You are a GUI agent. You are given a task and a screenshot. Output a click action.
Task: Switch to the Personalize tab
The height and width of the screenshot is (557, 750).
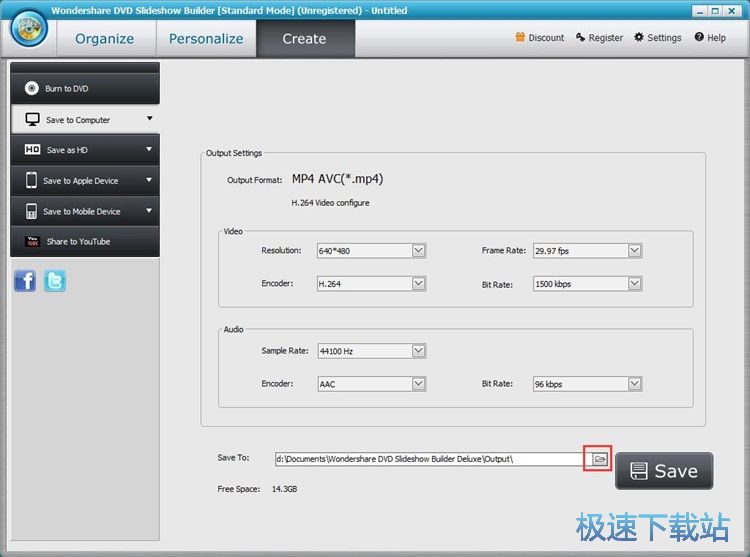tap(206, 39)
